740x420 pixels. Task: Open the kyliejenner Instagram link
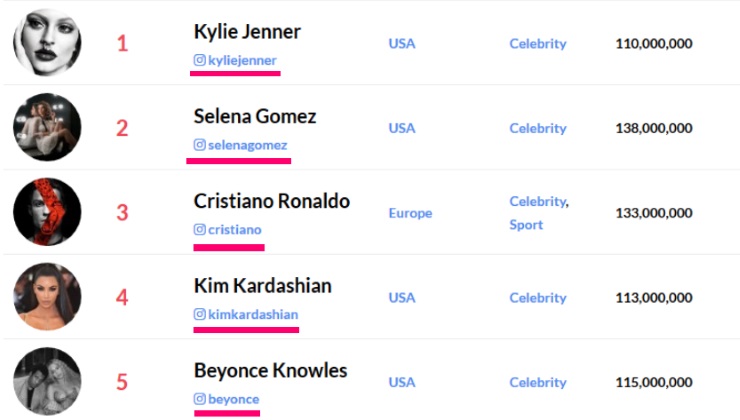coord(242,60)
